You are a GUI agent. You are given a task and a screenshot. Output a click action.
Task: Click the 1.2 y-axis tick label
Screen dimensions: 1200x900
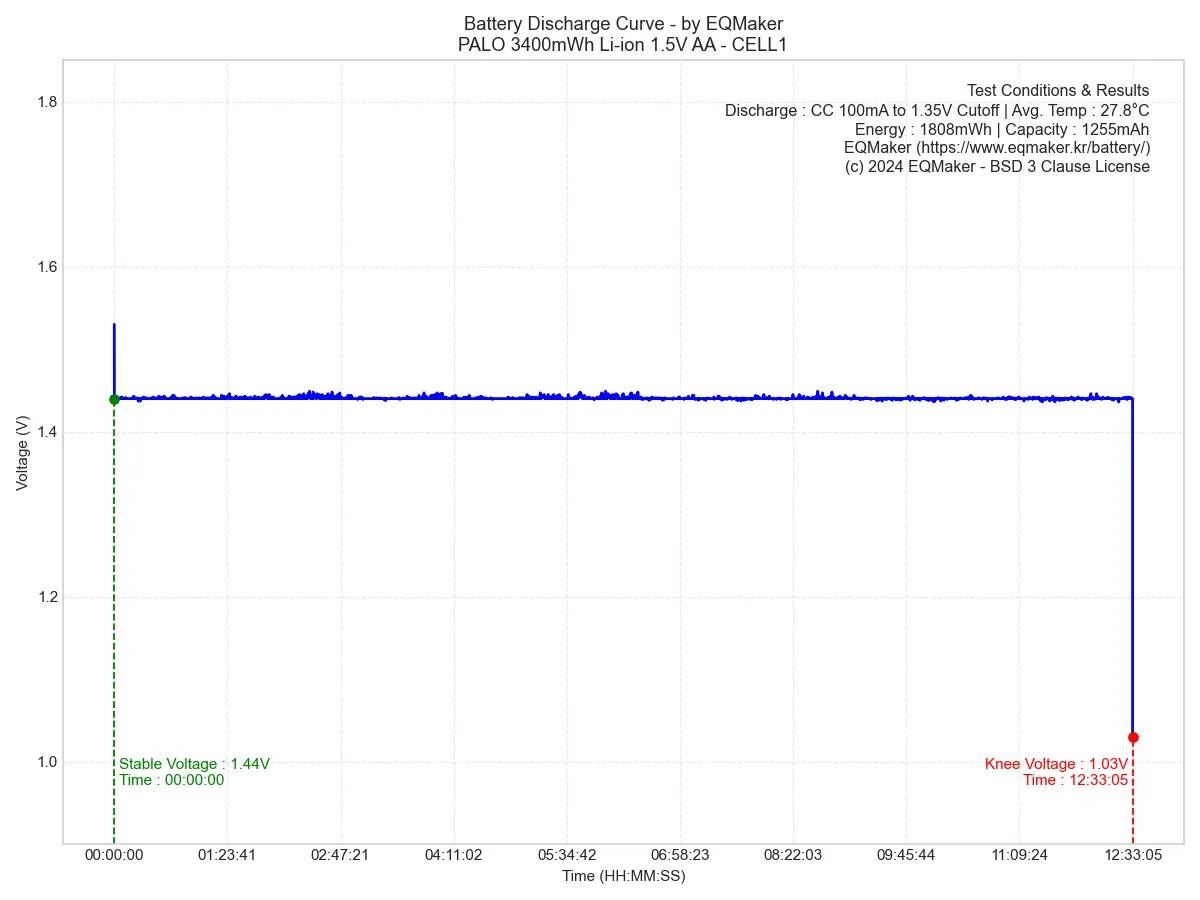point(47,597)
